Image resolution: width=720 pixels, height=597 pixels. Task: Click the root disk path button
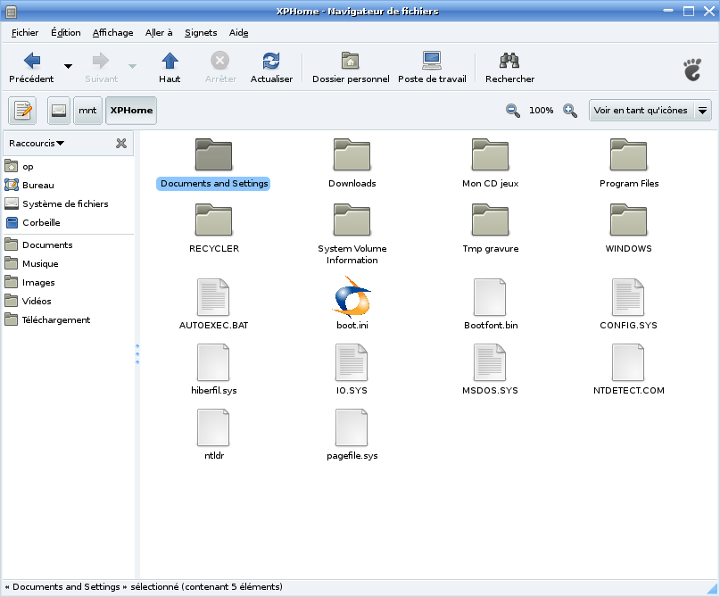pyautogui.click(x=59, y=110)
